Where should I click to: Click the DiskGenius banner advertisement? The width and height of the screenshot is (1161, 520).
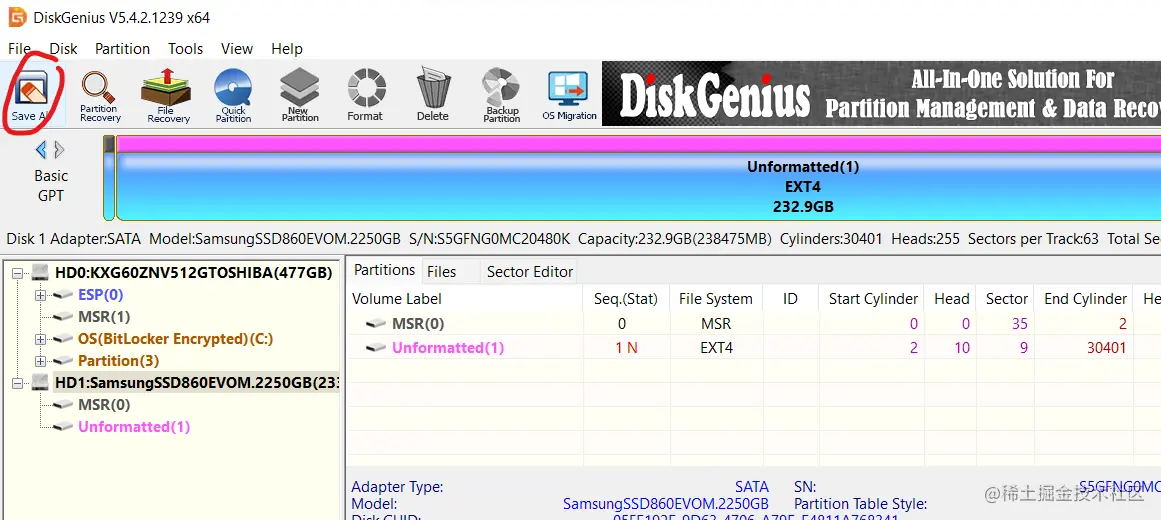881,94
